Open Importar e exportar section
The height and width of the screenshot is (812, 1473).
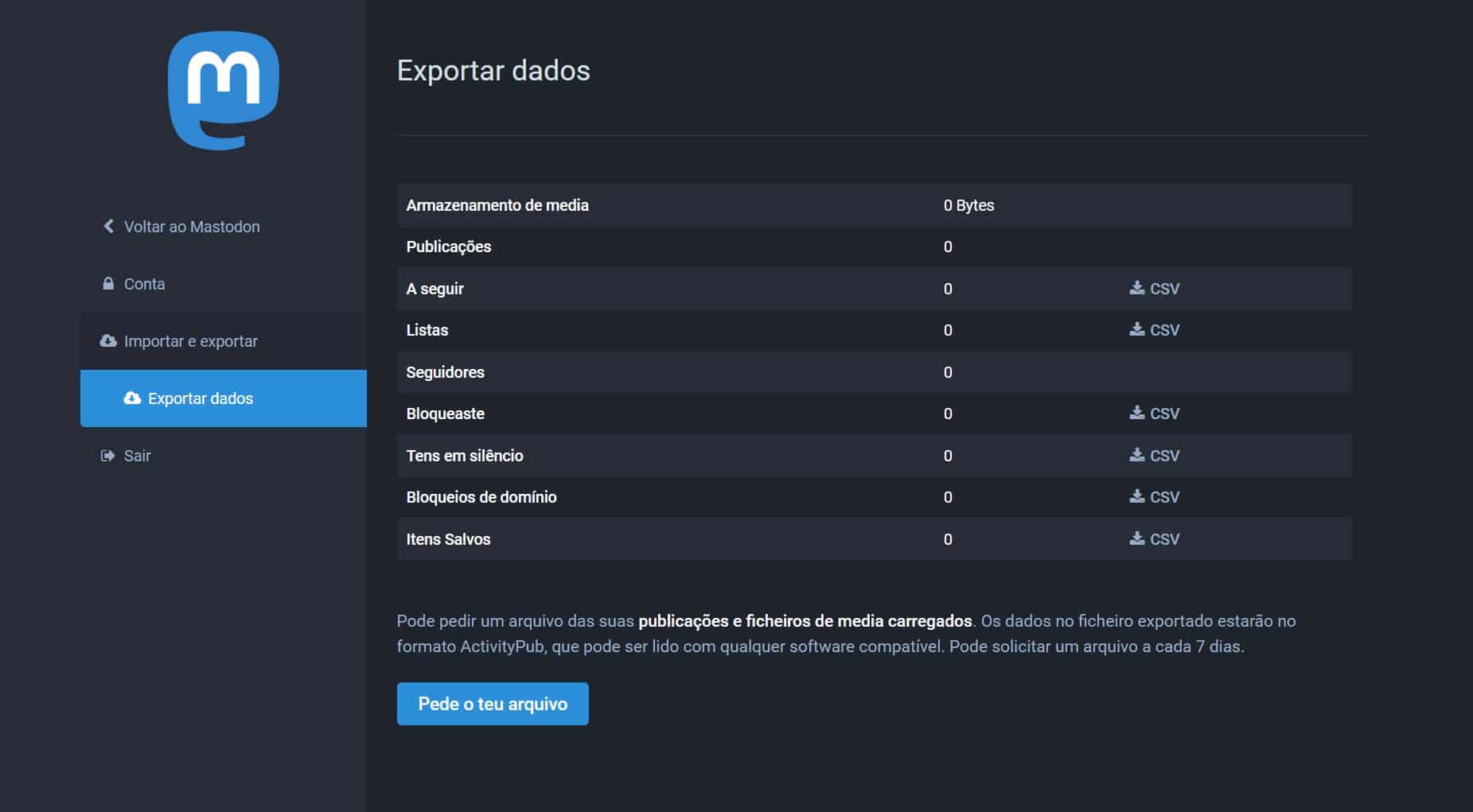[x=190, y=341]
